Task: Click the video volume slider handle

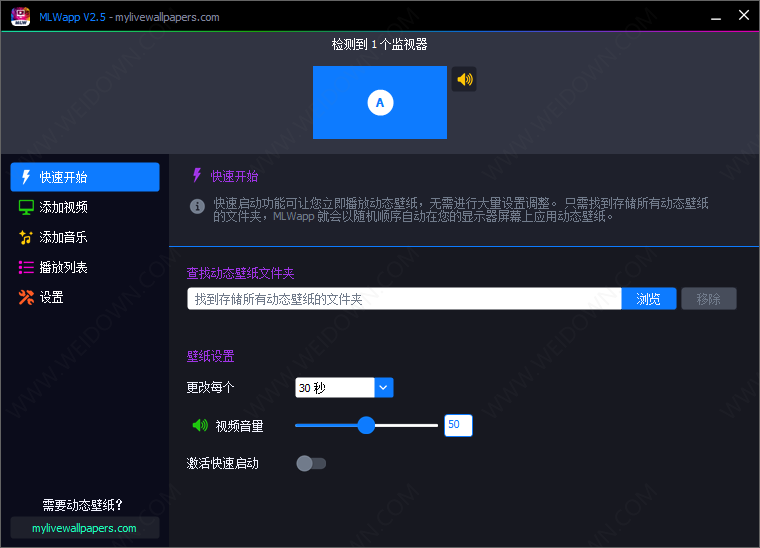Action: (366, 425)
